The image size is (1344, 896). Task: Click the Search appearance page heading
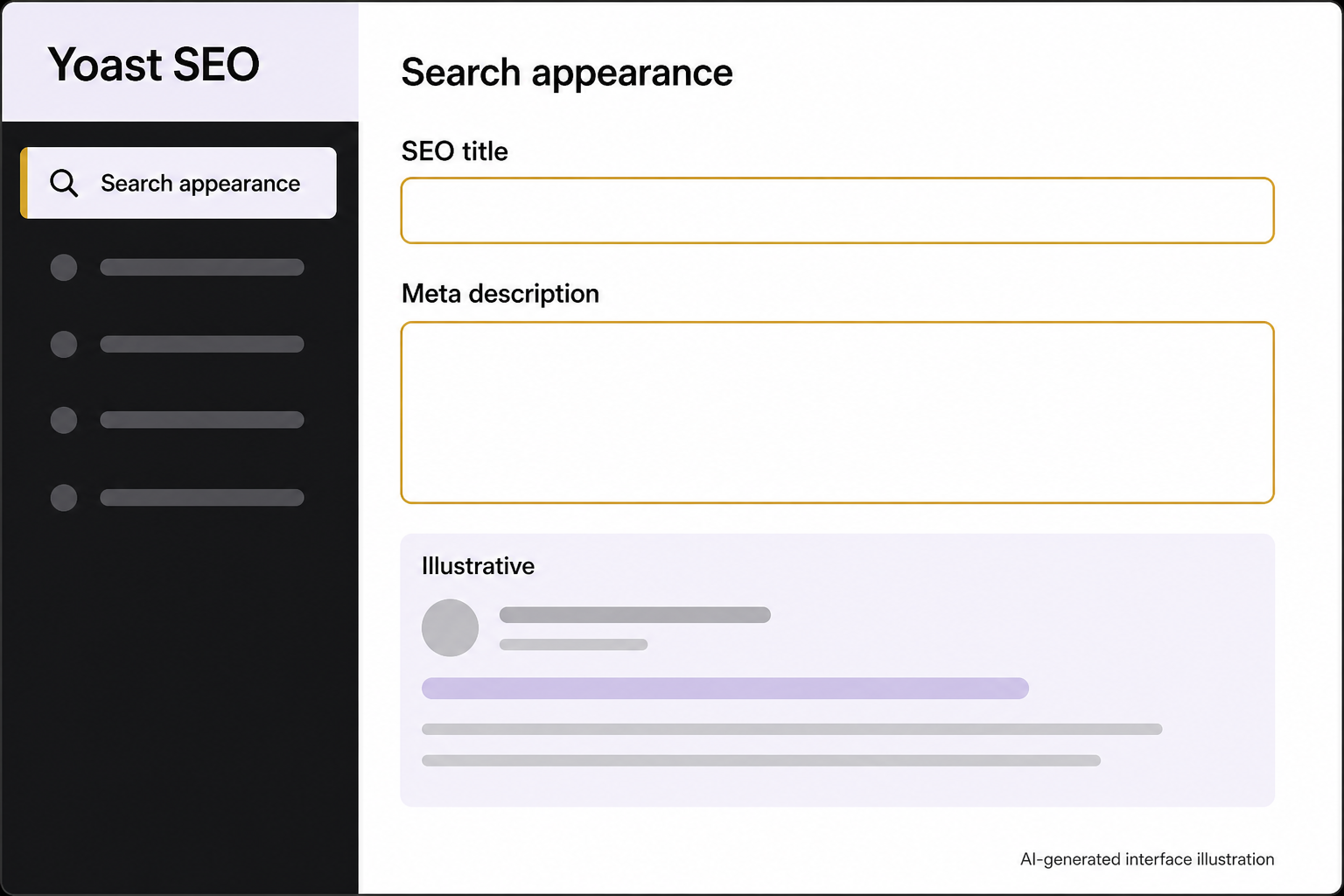567,73
